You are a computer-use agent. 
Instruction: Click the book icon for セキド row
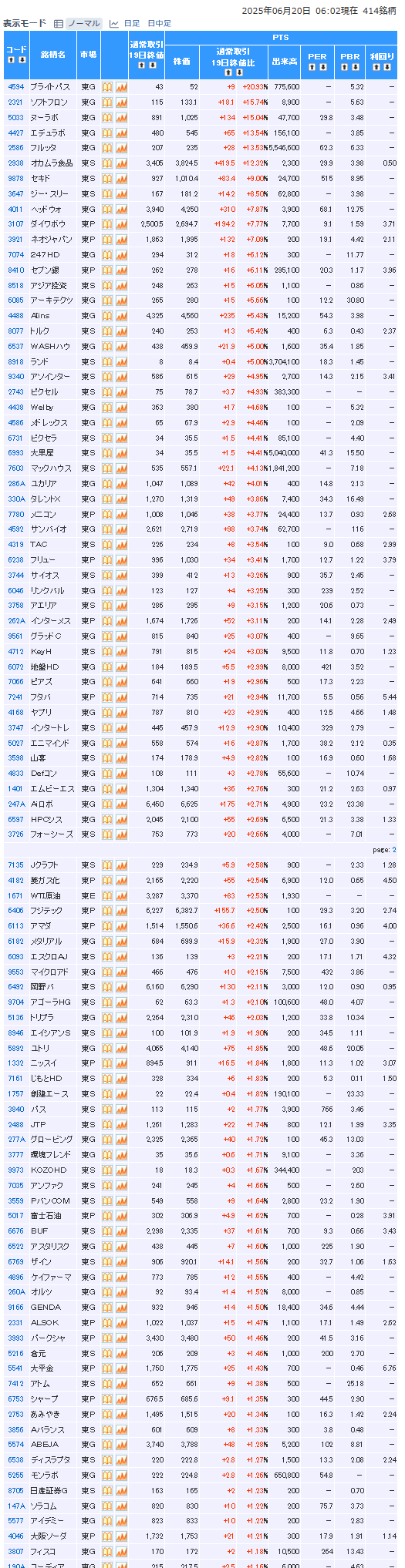click(108, 179)
